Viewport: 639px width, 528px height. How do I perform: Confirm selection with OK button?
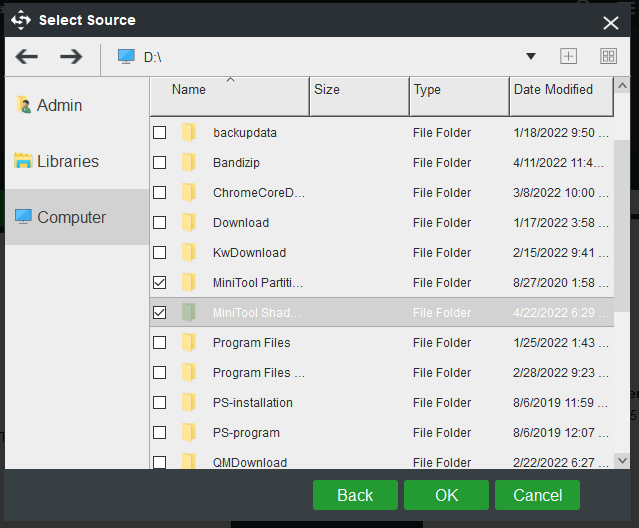[446, 495]
